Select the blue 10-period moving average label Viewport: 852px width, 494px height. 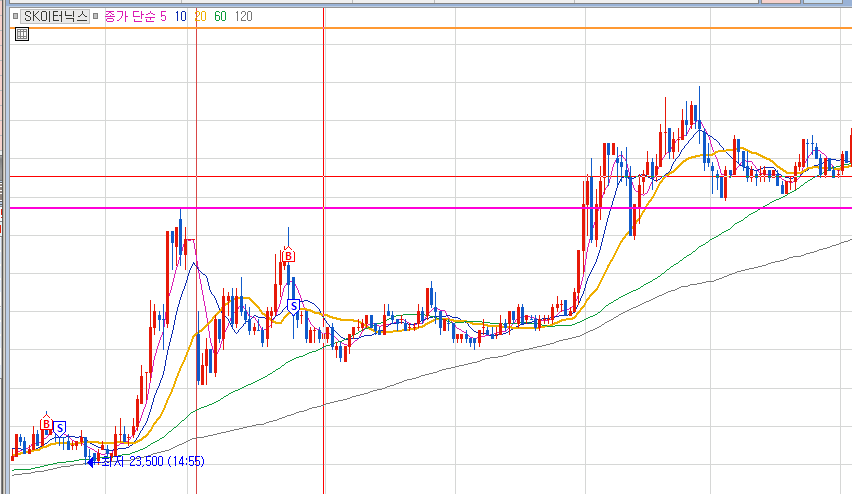[180, 16]
